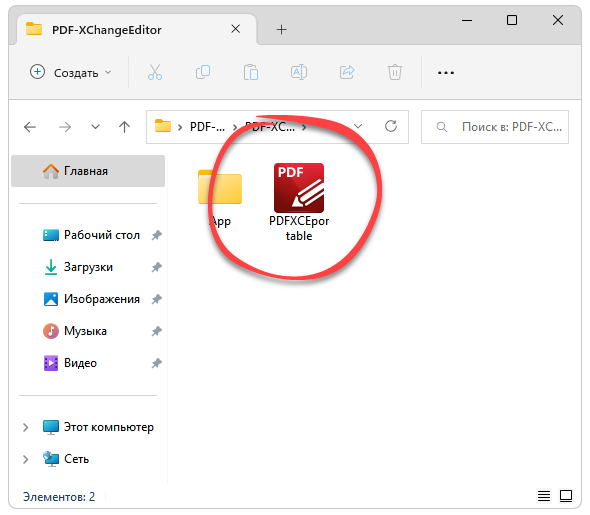Click the Share icon in toolbar
590x515 pixels.
347,72
